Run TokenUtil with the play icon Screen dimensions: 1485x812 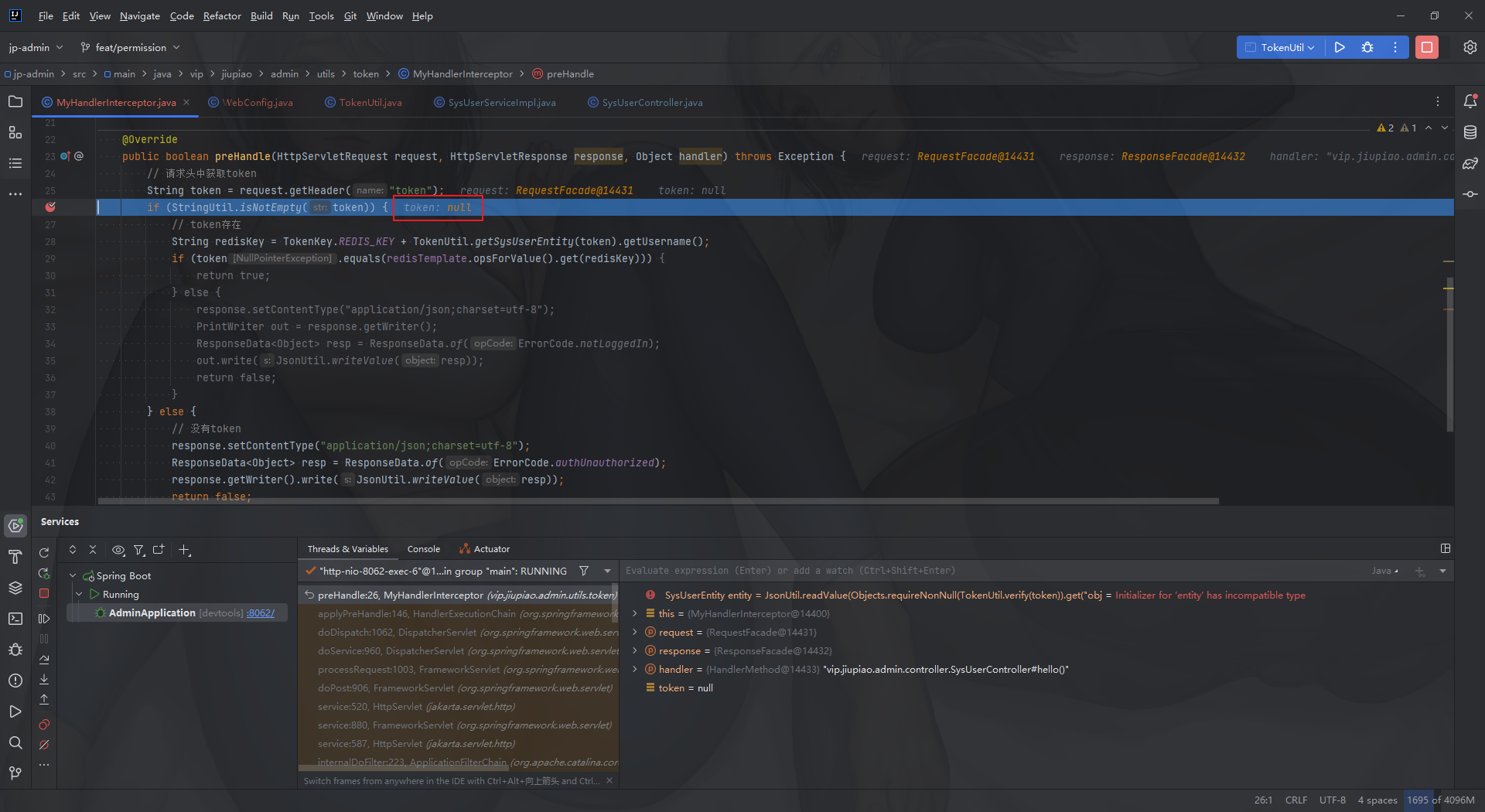point(1340,47)
